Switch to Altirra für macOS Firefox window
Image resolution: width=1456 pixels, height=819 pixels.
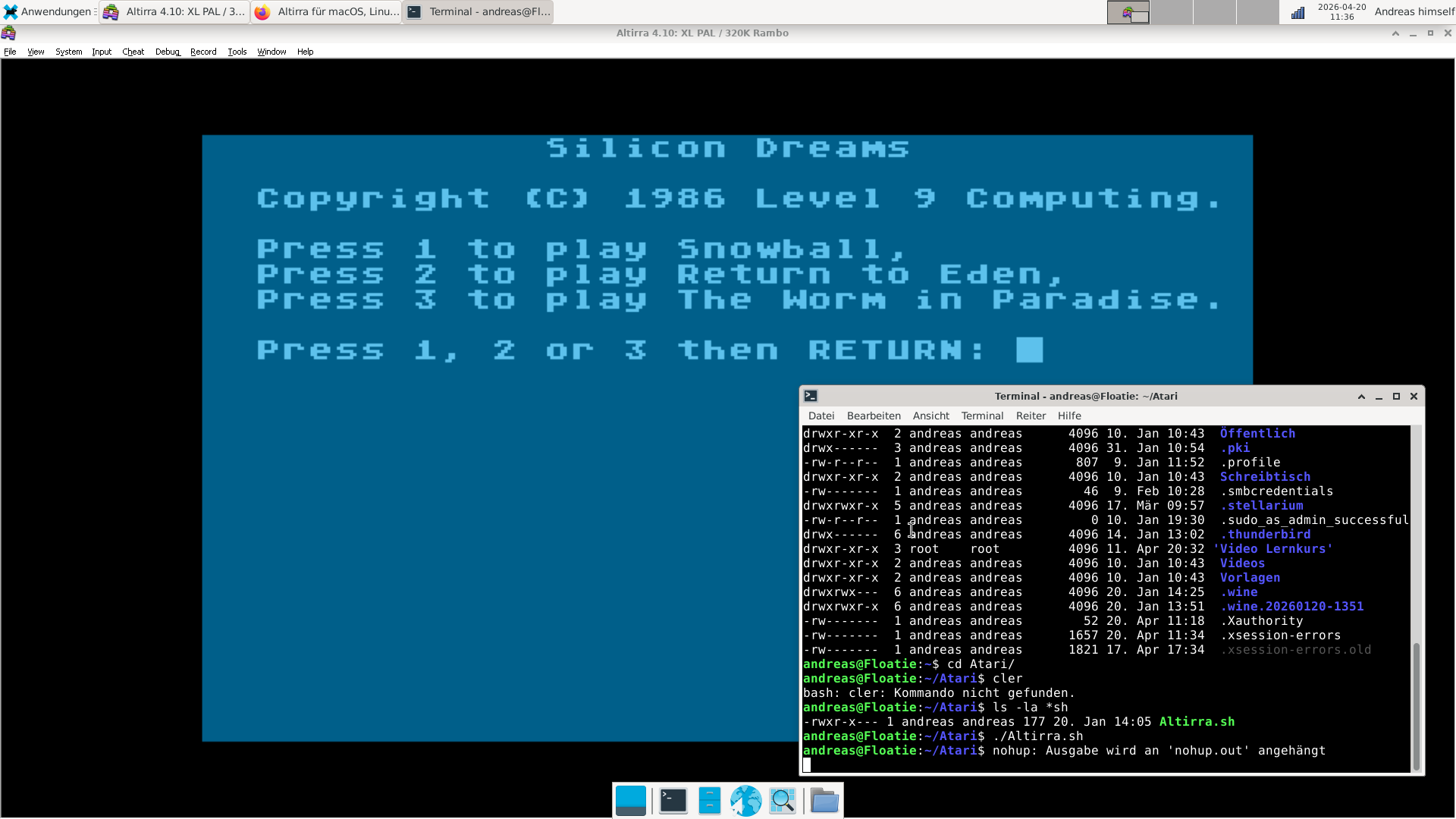point(326,11)
